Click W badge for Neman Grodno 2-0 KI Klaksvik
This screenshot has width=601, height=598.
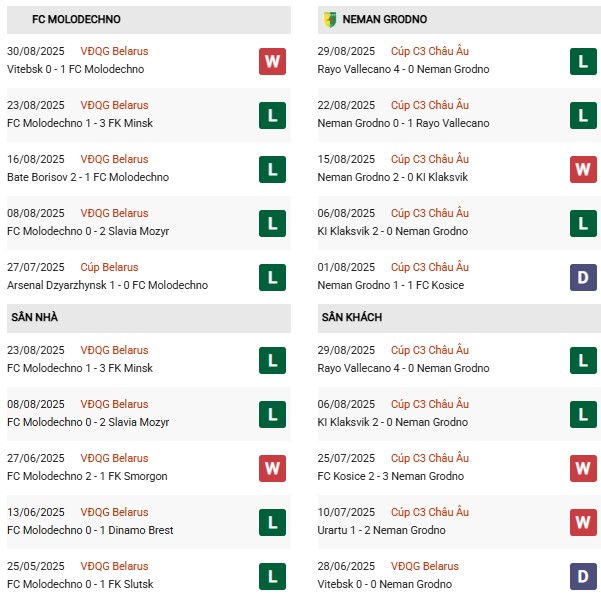click(x=583, y=169)
